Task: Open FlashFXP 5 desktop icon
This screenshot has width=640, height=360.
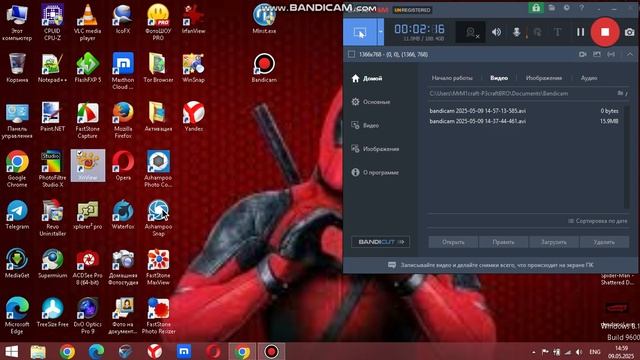Action: [x=87, y=68]
